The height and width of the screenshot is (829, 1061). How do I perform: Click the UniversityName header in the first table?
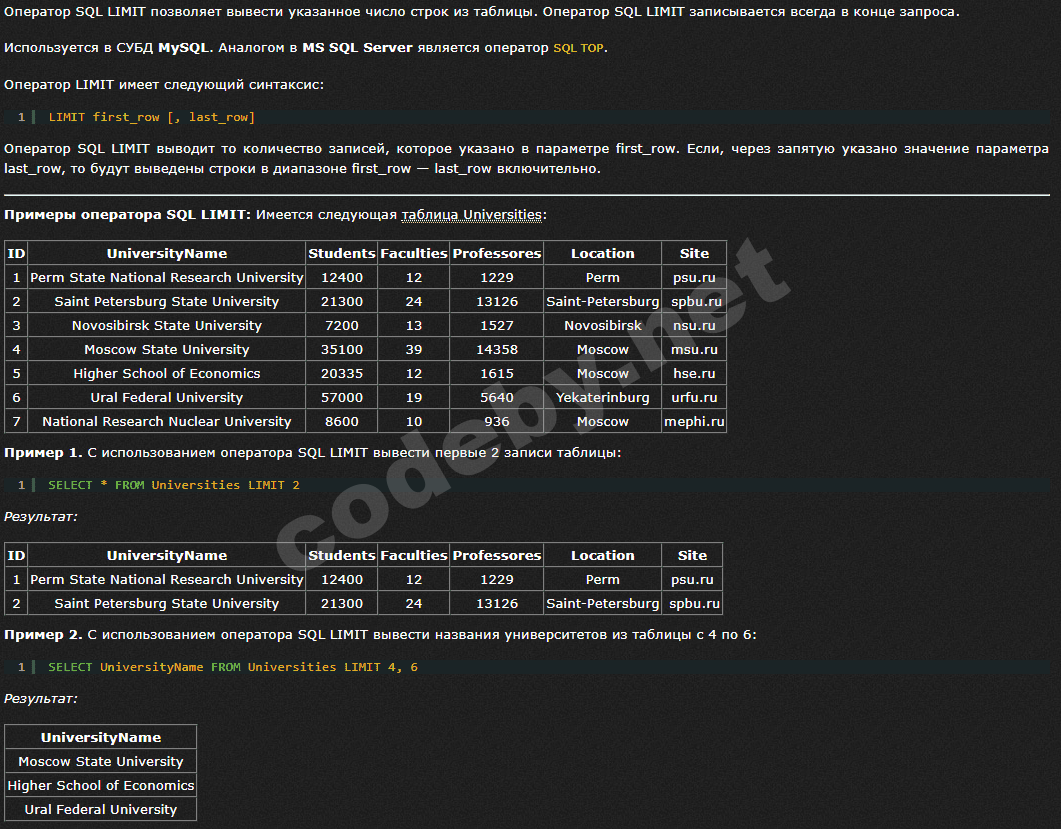[x=166, y=253]
